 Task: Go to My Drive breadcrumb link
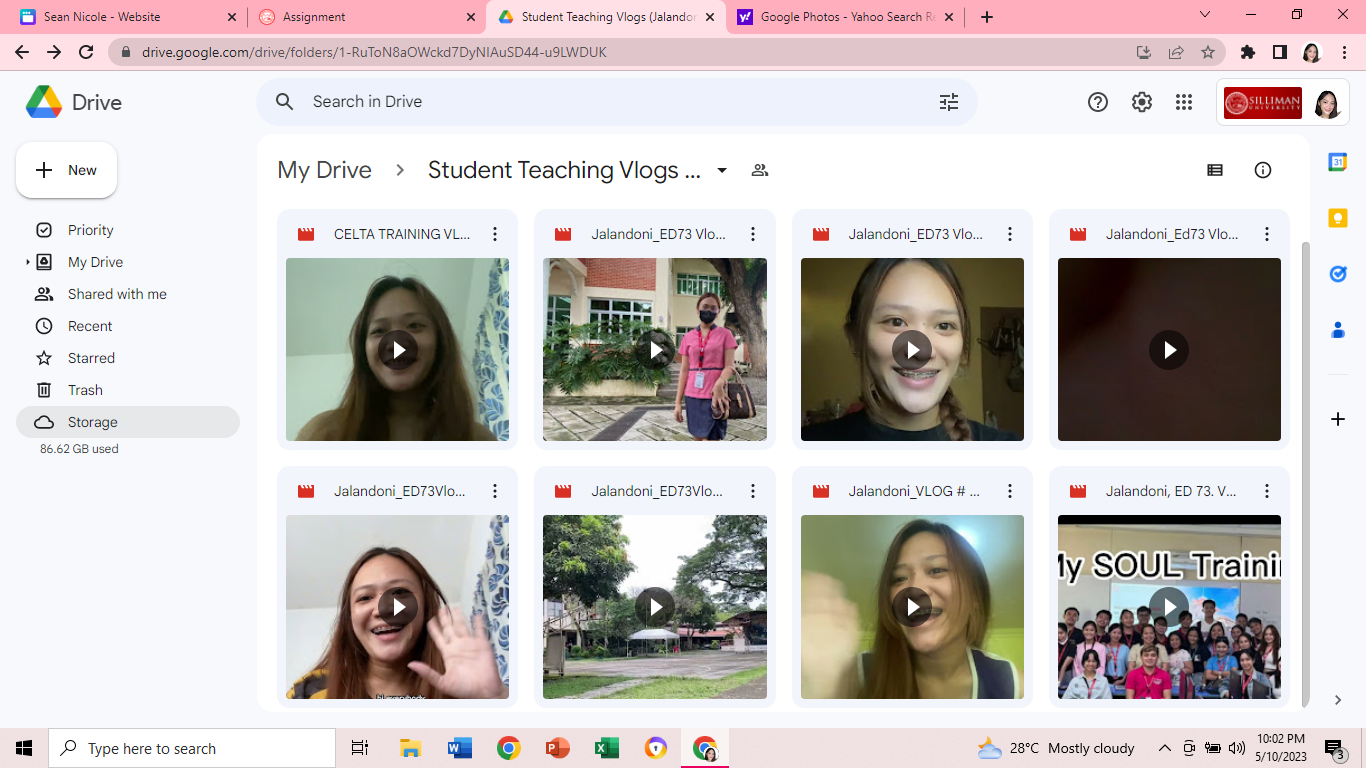(324, 170)
